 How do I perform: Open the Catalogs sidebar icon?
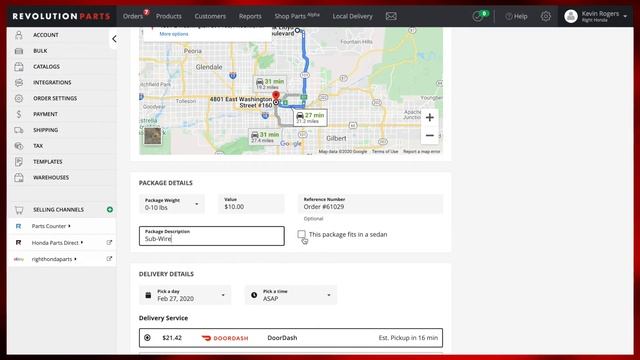19,67
